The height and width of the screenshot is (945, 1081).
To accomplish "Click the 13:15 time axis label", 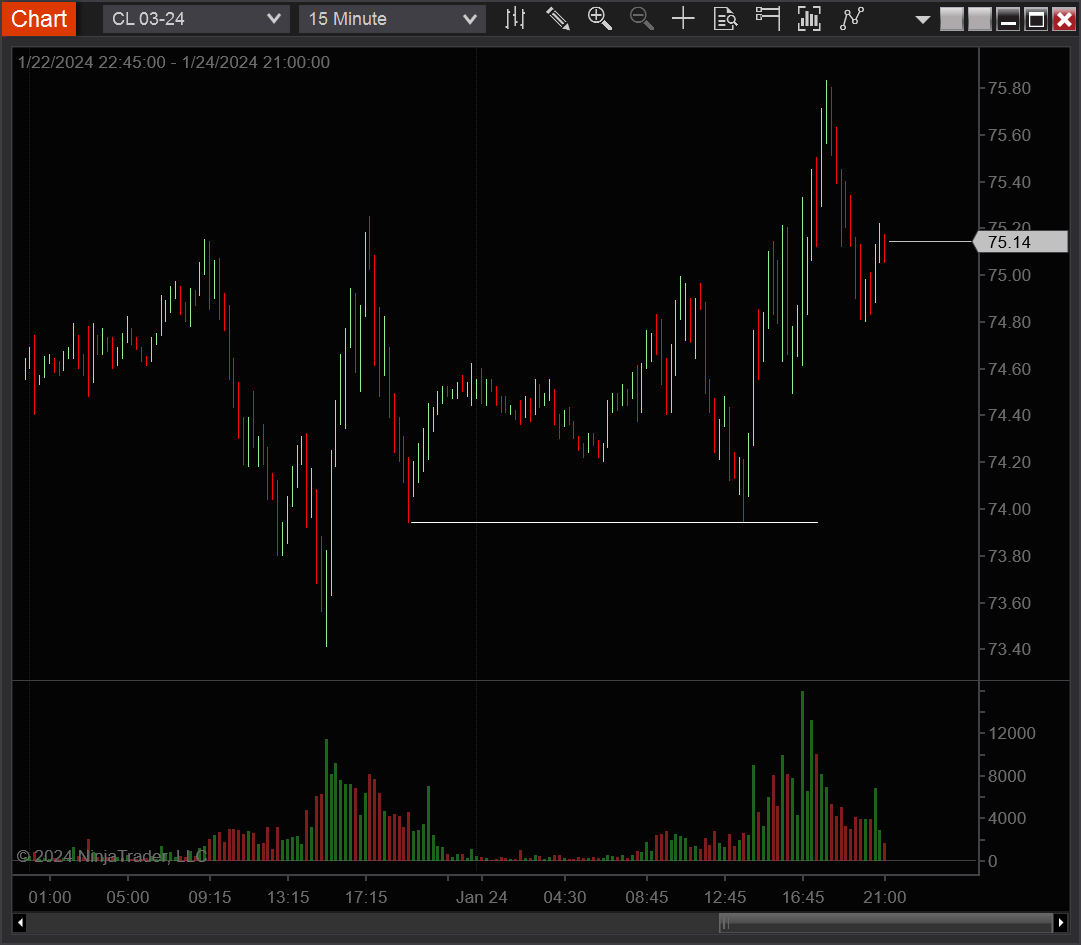I will (288, 897).
